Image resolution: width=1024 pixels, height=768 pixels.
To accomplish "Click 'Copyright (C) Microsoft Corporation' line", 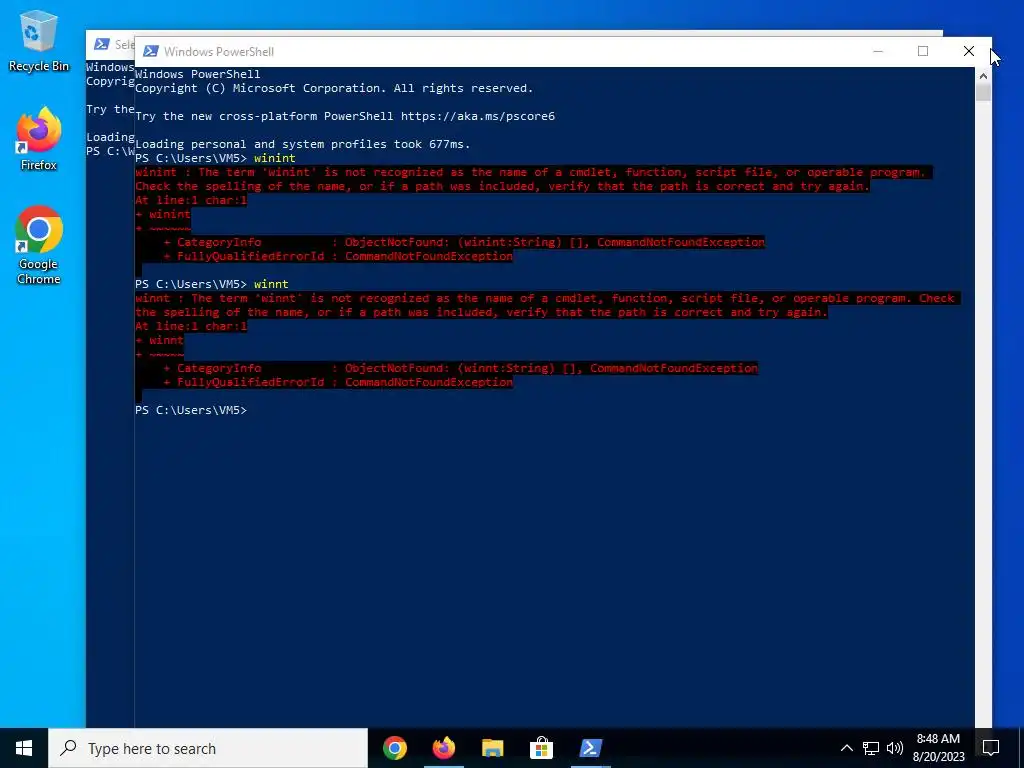I will coord(334,88).
